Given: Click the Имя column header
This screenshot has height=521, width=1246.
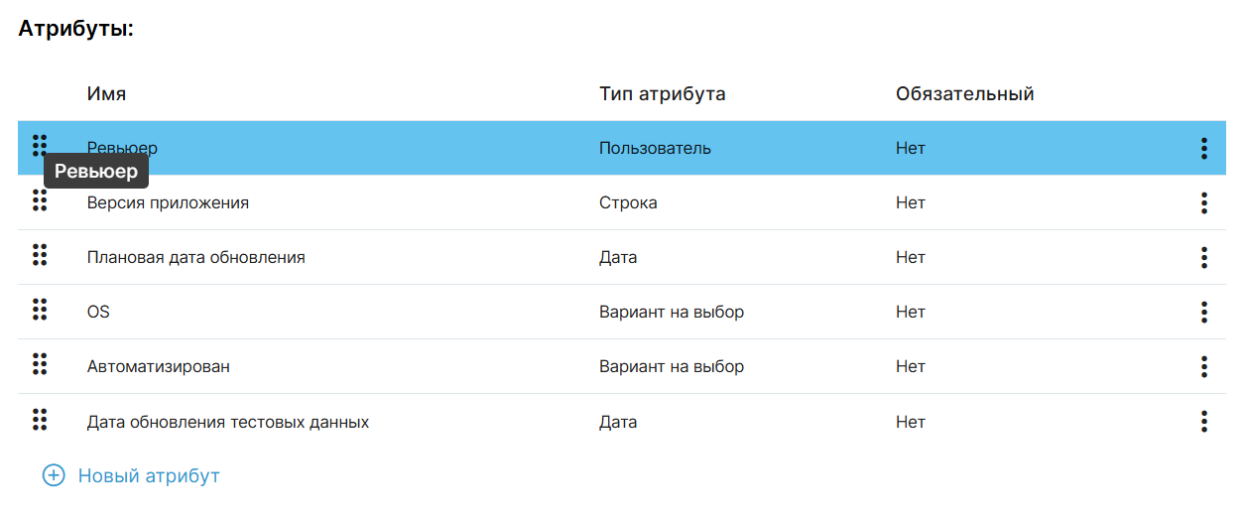Looking at the screenshot, I should (x=106, y=94).
